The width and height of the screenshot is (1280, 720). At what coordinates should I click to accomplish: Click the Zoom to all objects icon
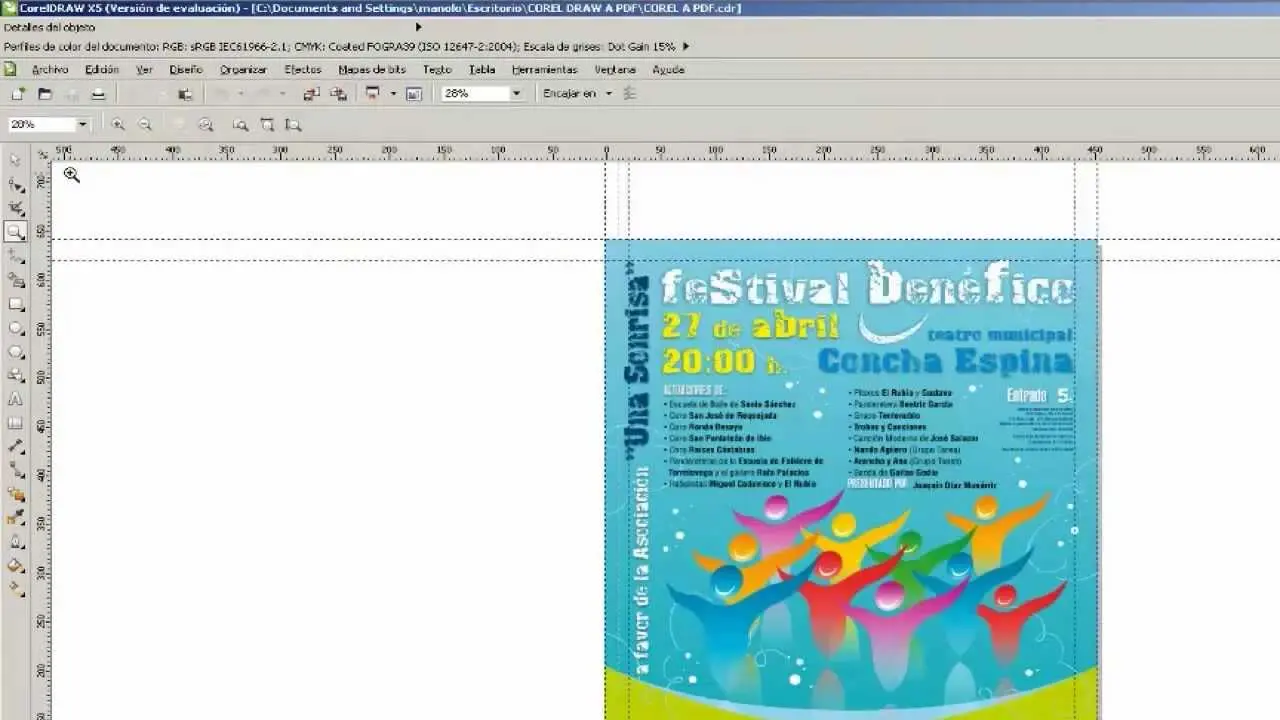coord(206,125)
